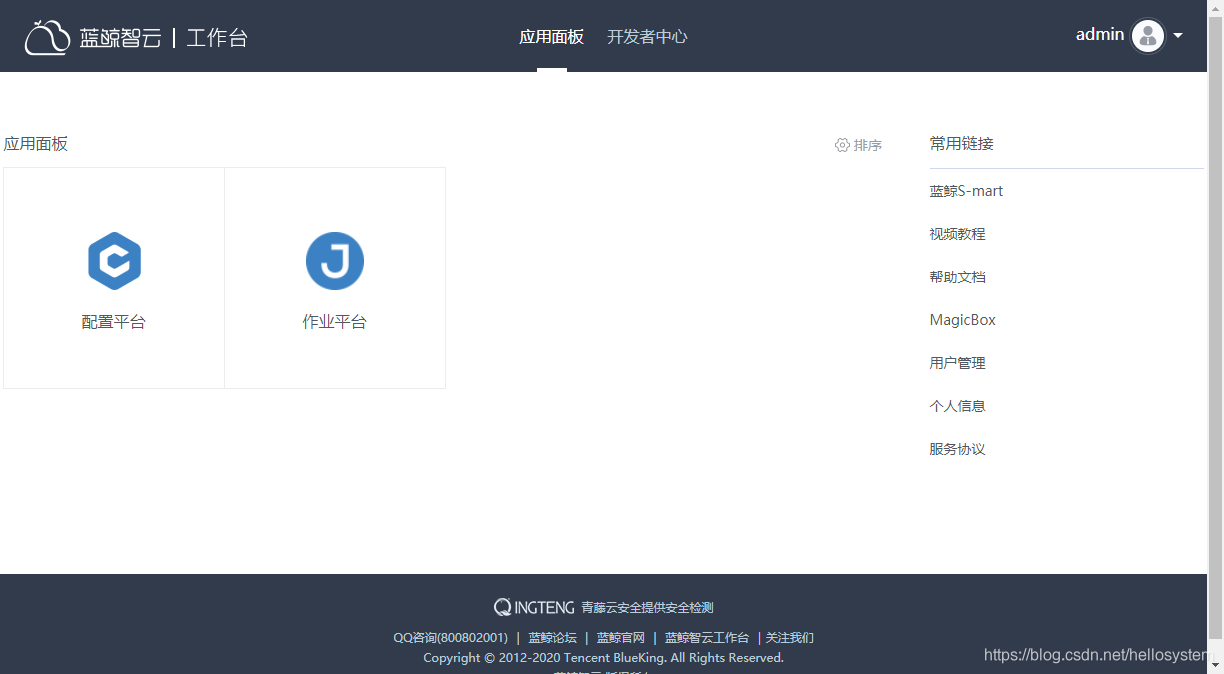Screen dimensions: 1224x674
Task: Click the admin user avatar
Action: [1148, 36]
